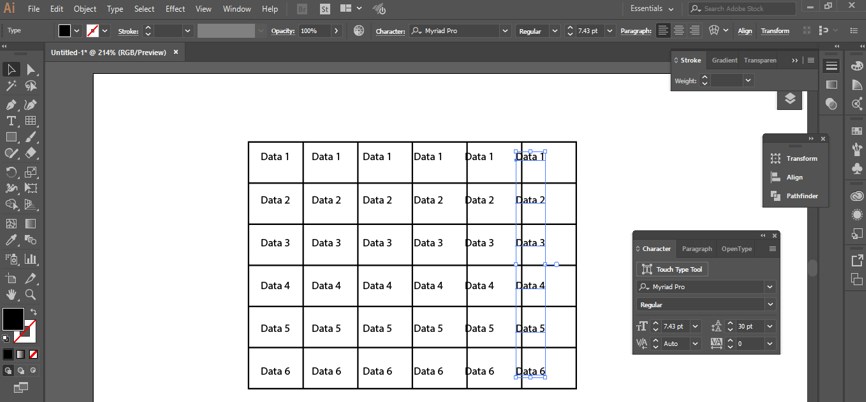The height and width of the screenshot is (402, 866).
Task: Open the Effect menu
Action: click(175, 9)
